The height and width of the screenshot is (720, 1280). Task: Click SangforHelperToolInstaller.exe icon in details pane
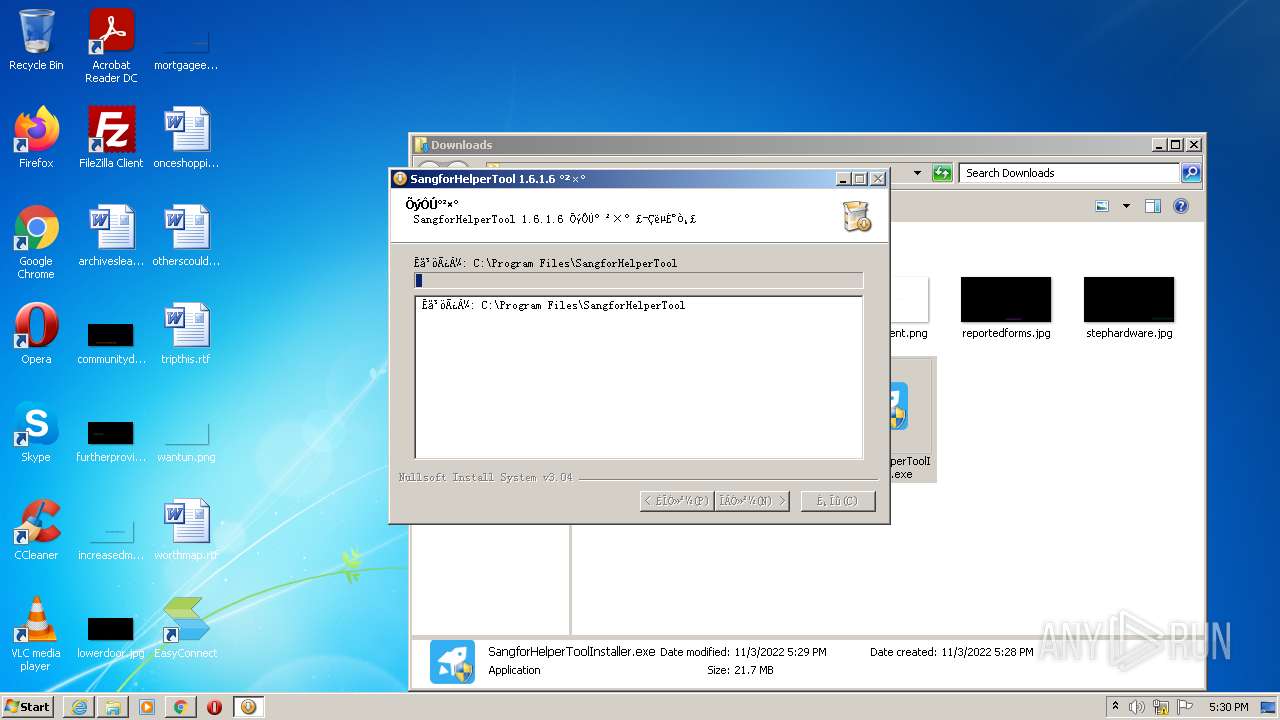[452, 661]
